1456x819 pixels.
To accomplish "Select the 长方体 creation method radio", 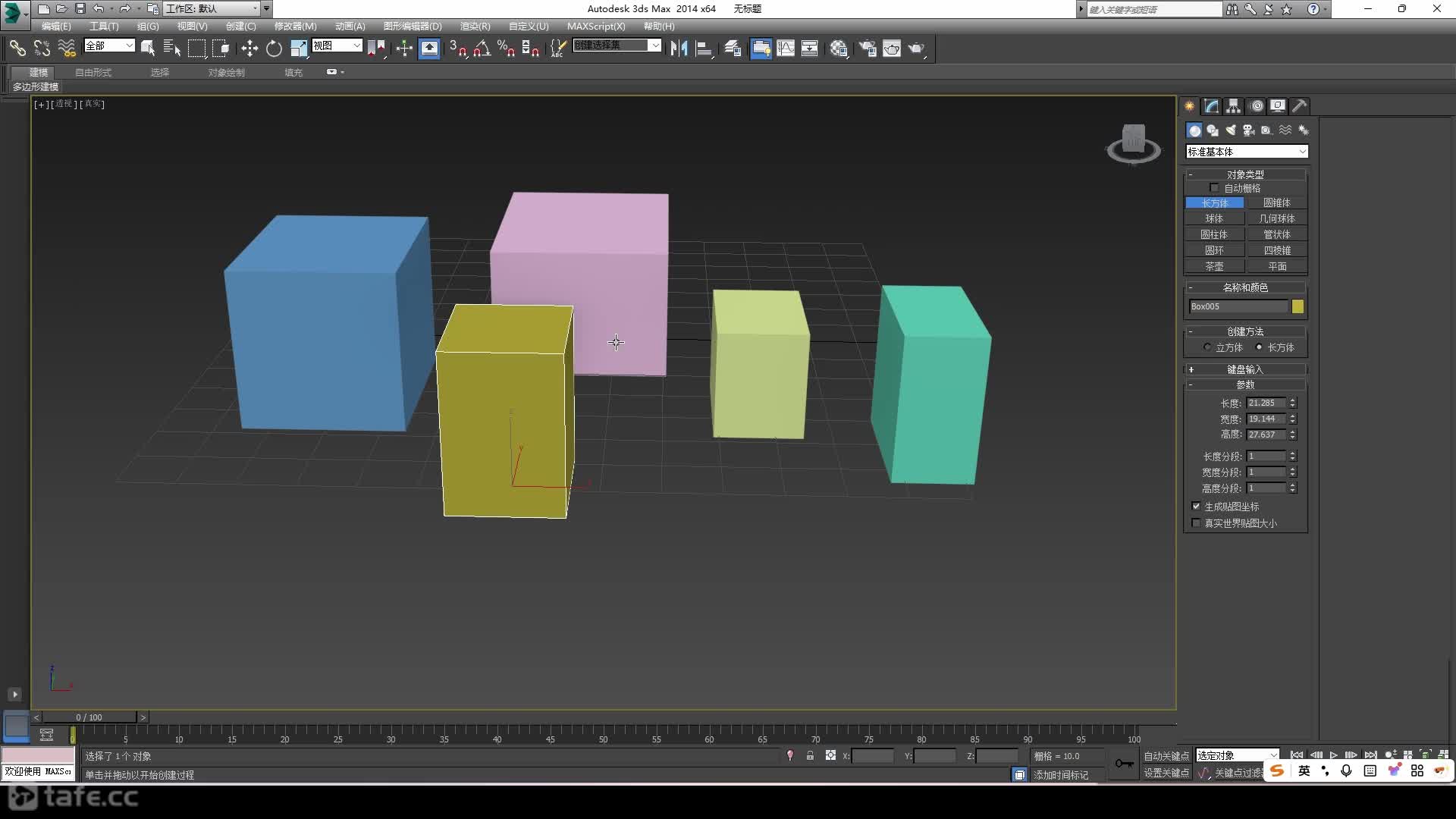I will [1259, 347].
